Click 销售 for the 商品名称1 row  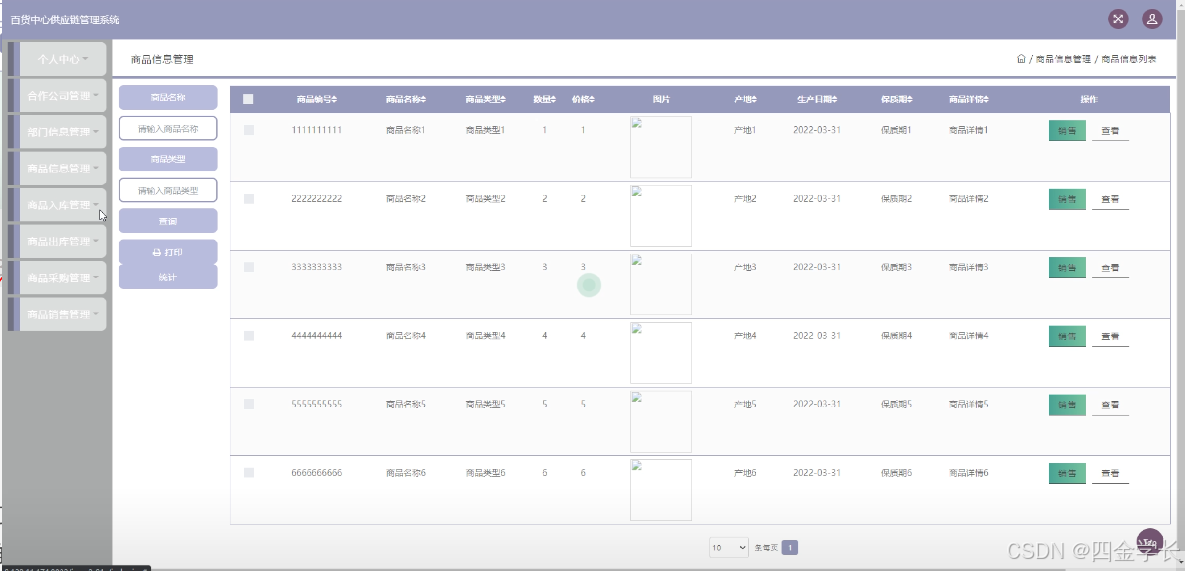click(1067, 131)
